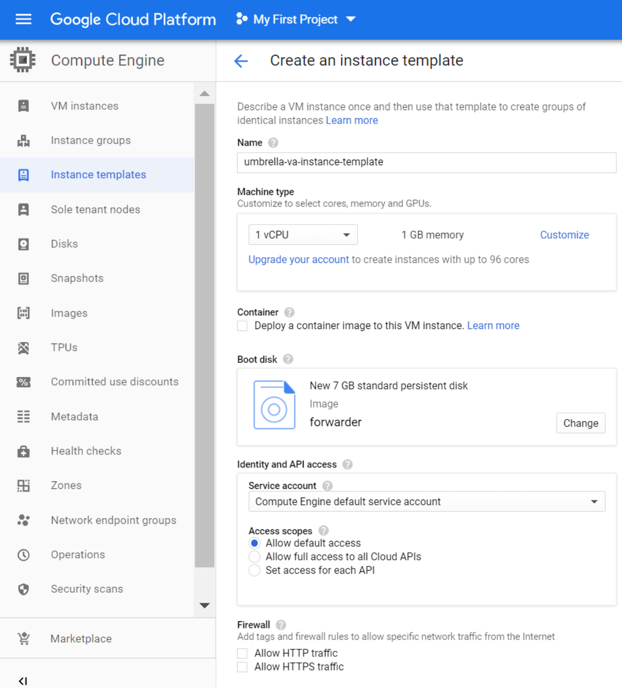Check Deploy a container image checkbox
Viewport: 622px width, 688px height.
click(x=242, y=326)
